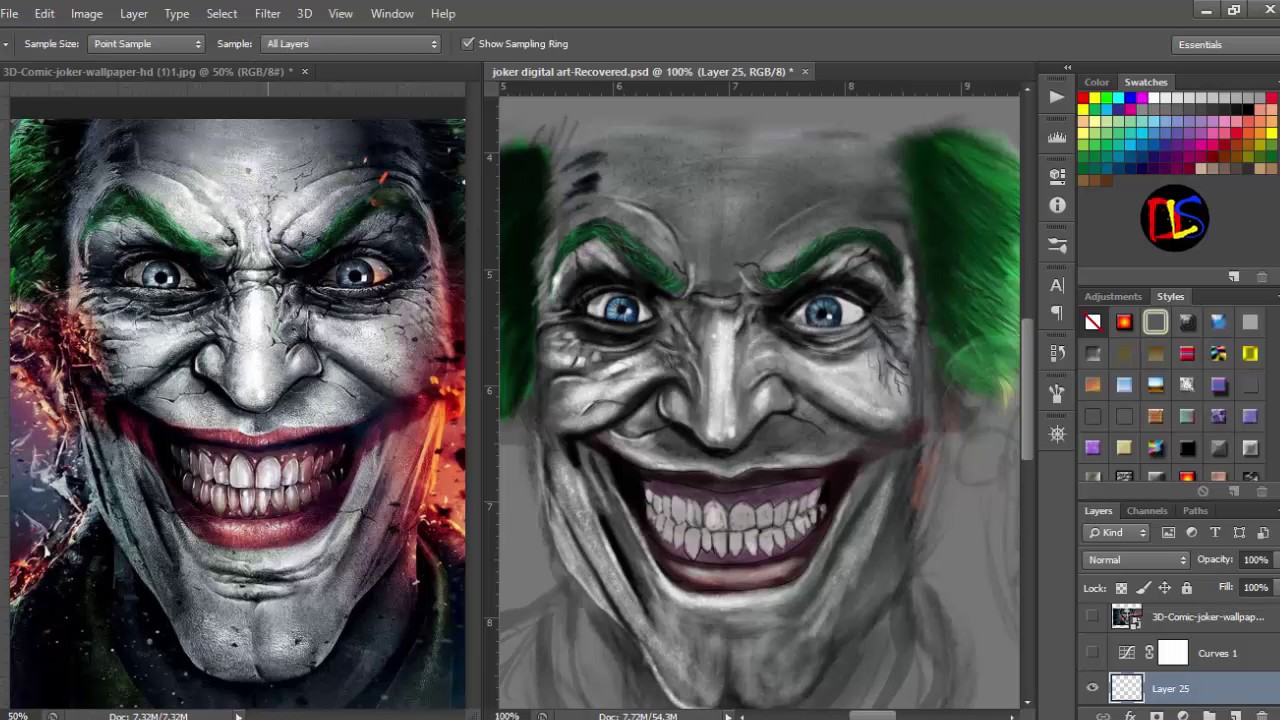
Task: Open the View menu
Action: pyautogui.click(x=341, y=14)
